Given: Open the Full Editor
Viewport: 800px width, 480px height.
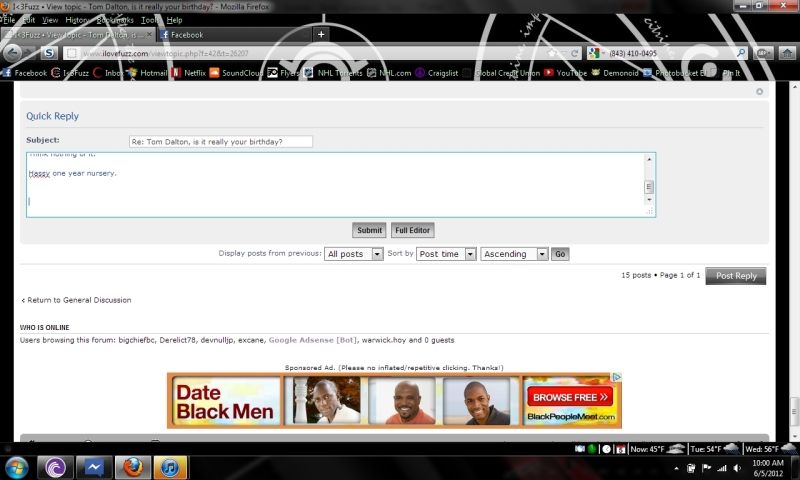Looking at the screenshot, I should point(412,230).
